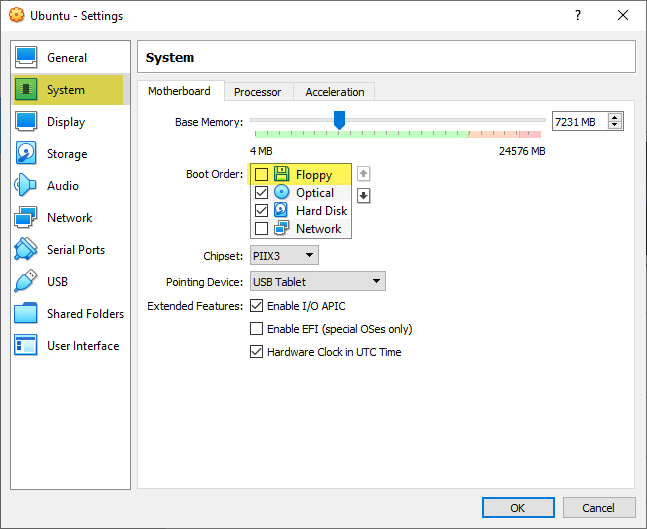
Task: Open the Serial Ports connector icon
Action: coord(26,249)
